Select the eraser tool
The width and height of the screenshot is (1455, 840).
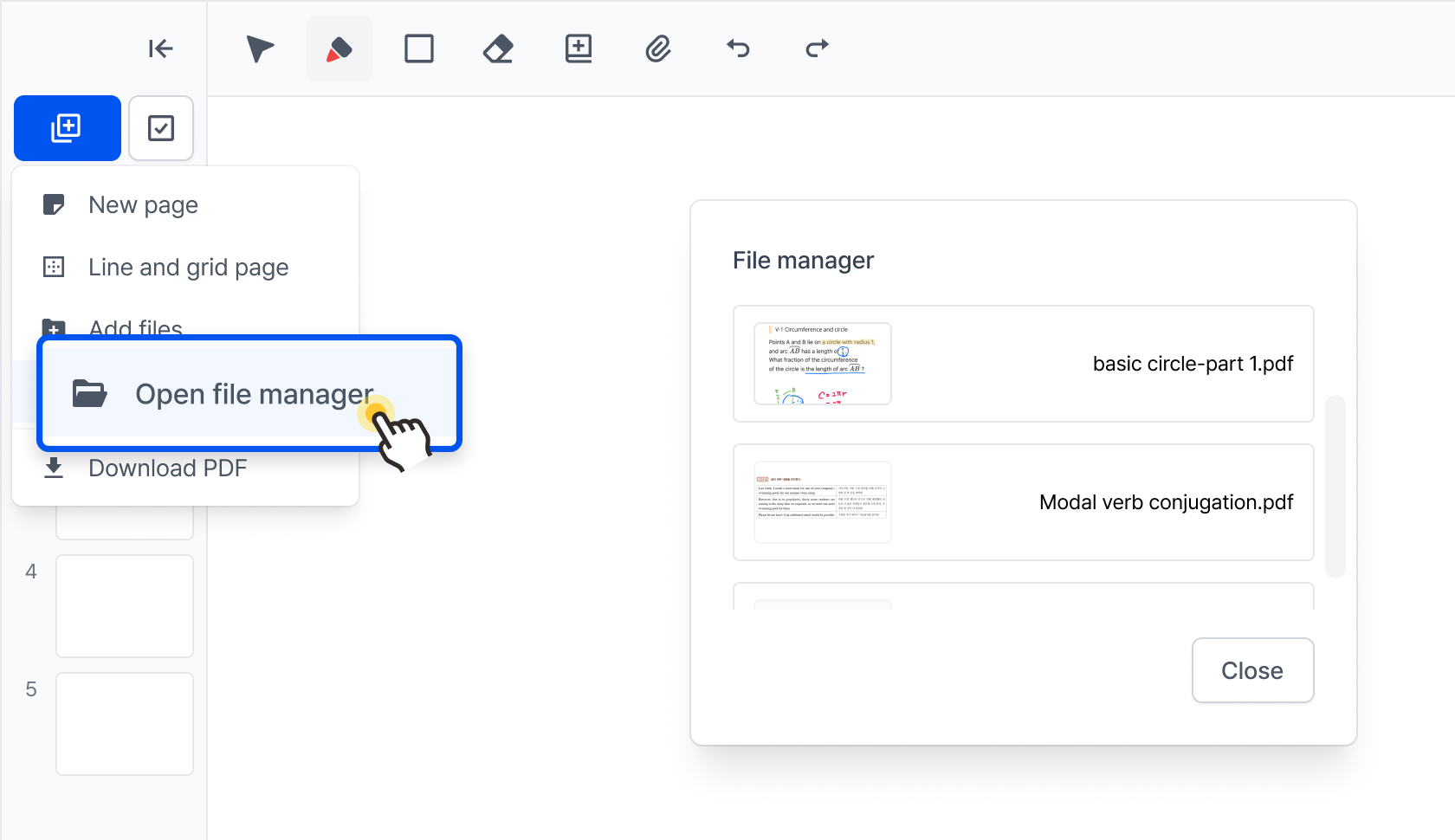[x=498, y=48]
